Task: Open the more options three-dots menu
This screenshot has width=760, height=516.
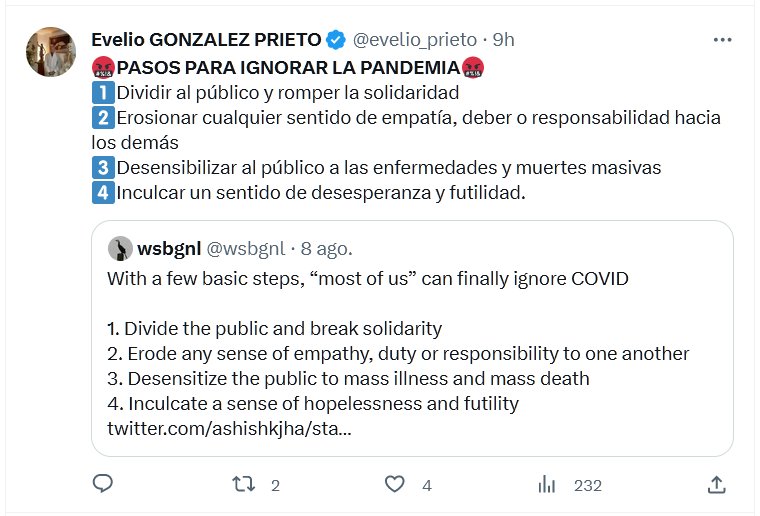Action: tap(722, 40)
